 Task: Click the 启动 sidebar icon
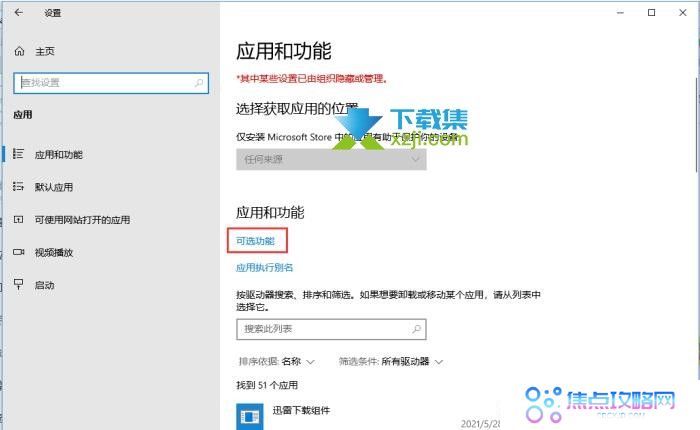[18, 284]
